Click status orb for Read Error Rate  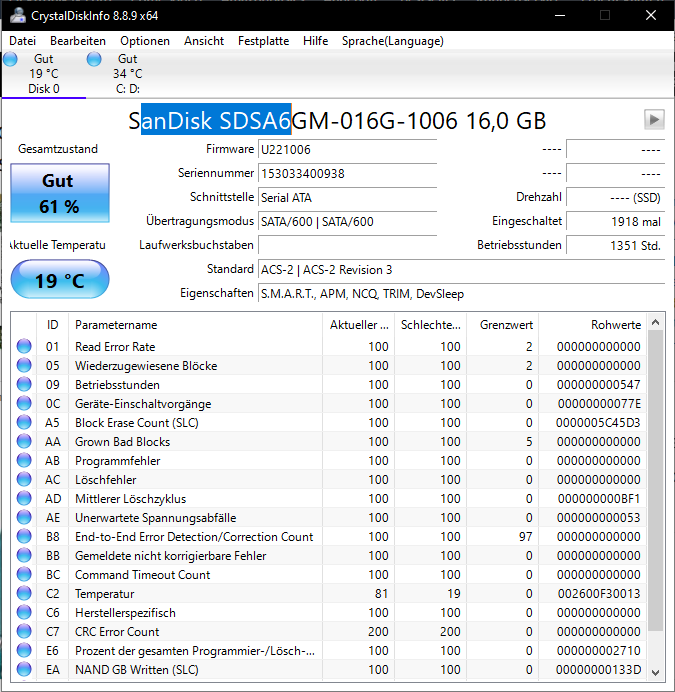24,346
